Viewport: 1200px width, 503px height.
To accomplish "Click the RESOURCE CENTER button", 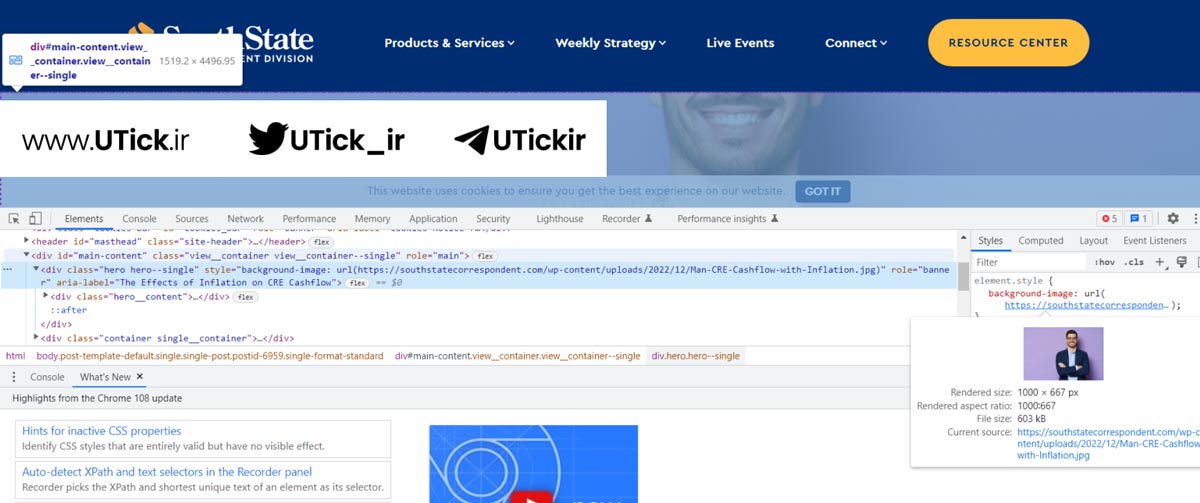I will point(1008,43).
